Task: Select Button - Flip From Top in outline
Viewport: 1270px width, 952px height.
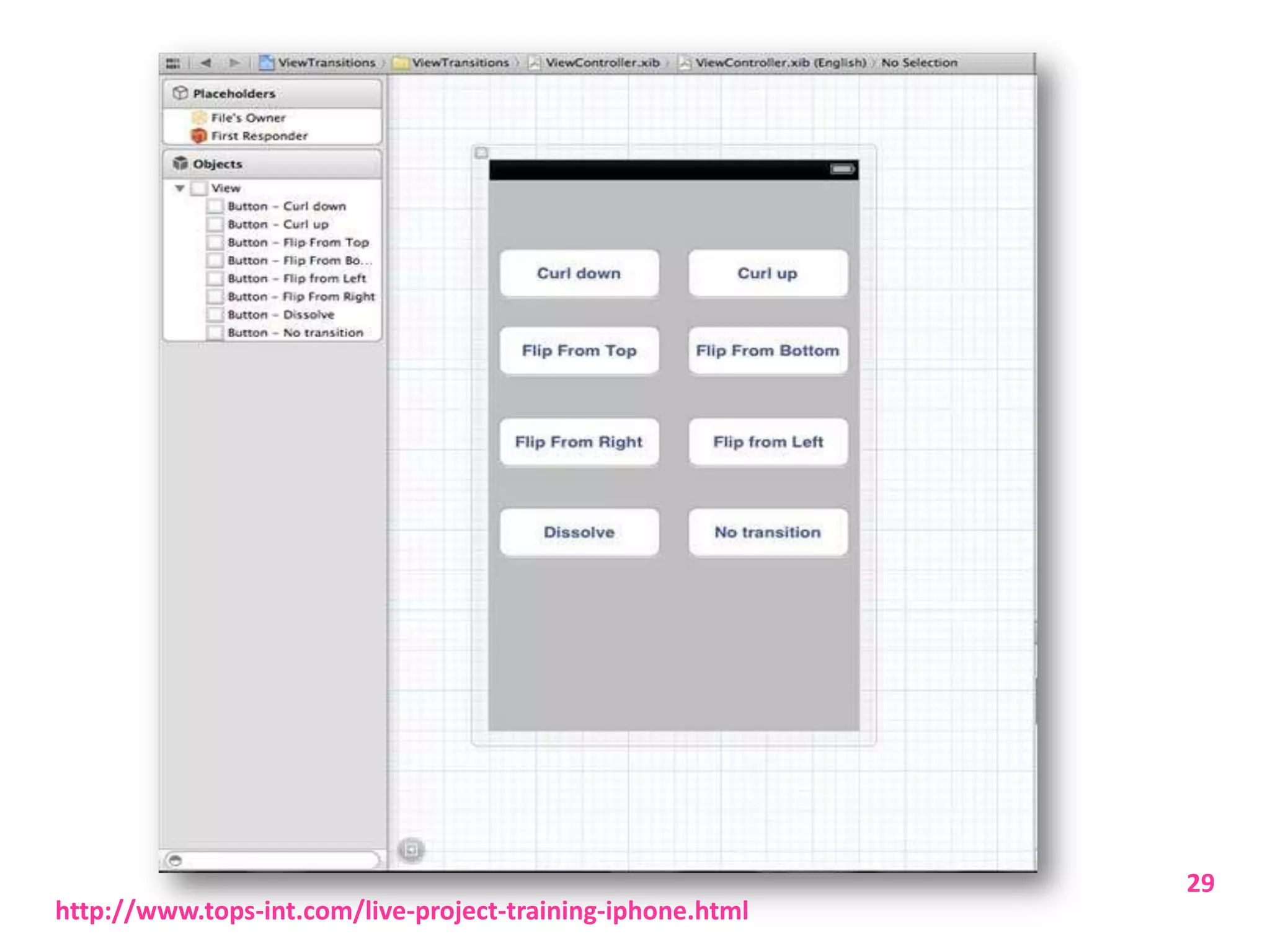Action: [272, 242]
